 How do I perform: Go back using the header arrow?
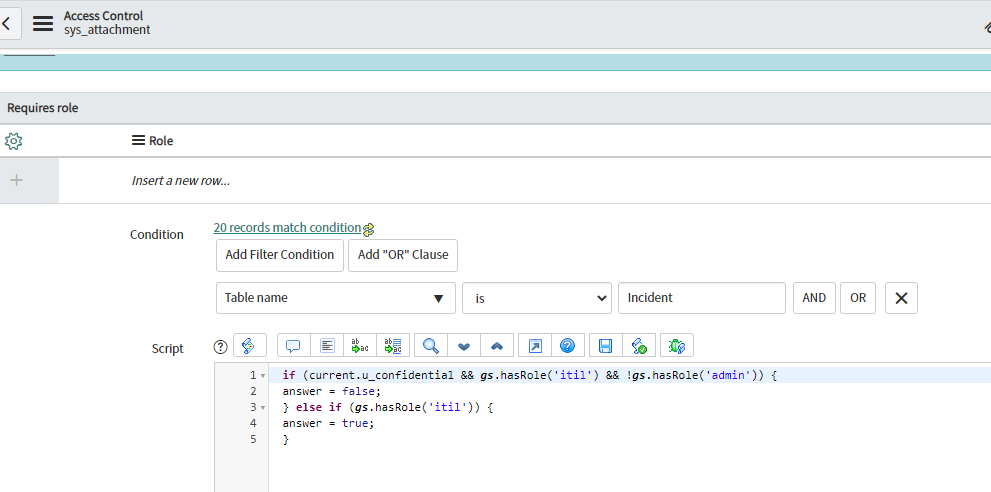(x=8, y=24)
